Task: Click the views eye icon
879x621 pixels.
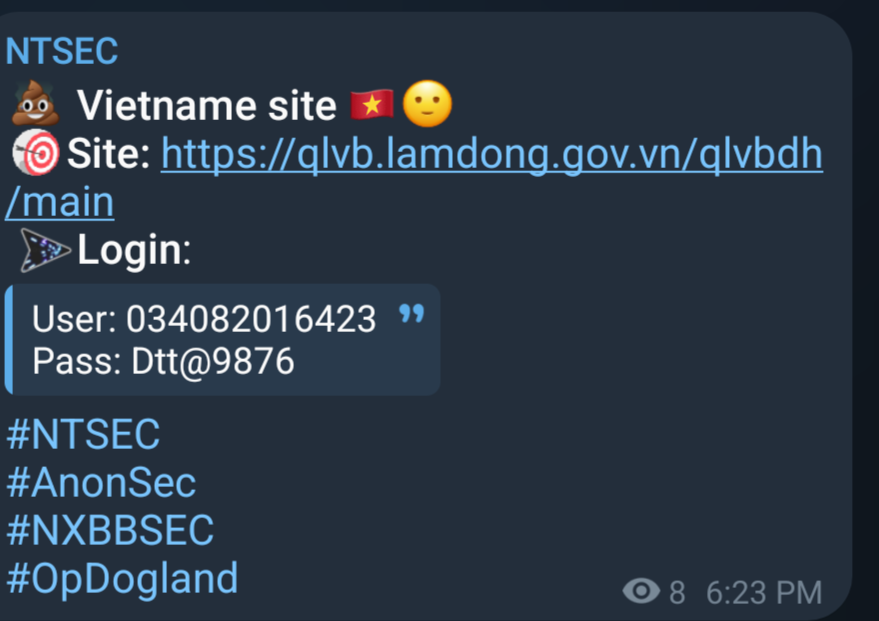Action: click(641, 591)
